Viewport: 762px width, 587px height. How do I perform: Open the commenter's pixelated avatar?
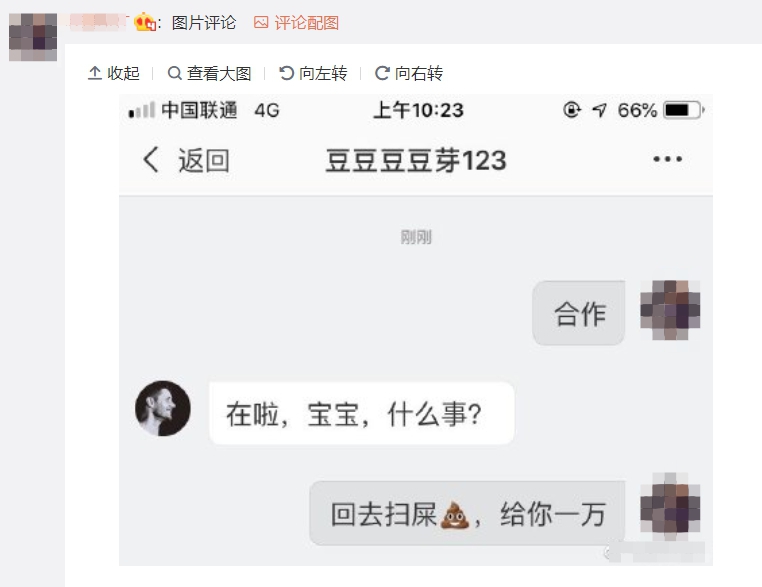[33, 37]
